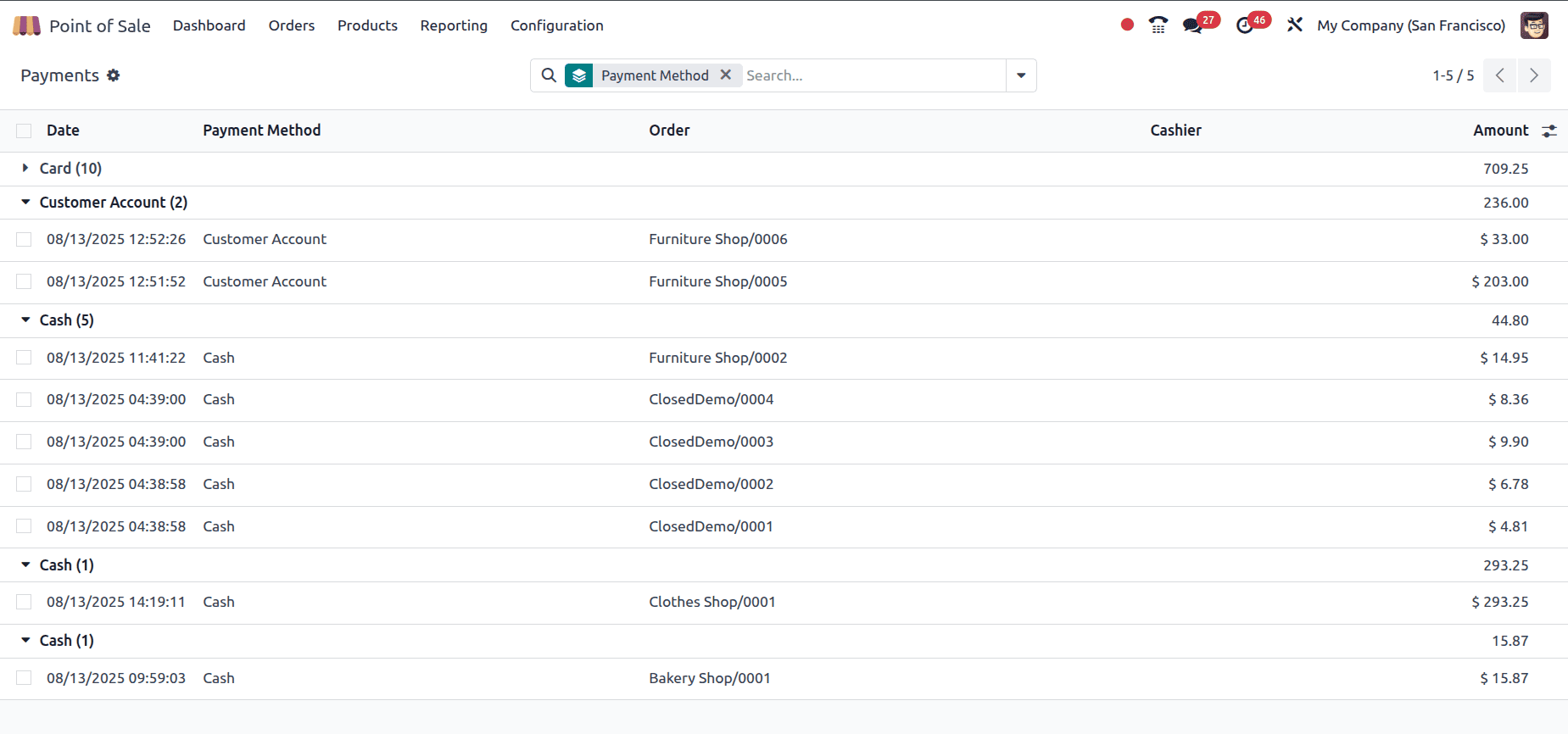This screenshot has height=734, width=1568.
Task: Open the debug tools icon
Action: [1294, 25]
